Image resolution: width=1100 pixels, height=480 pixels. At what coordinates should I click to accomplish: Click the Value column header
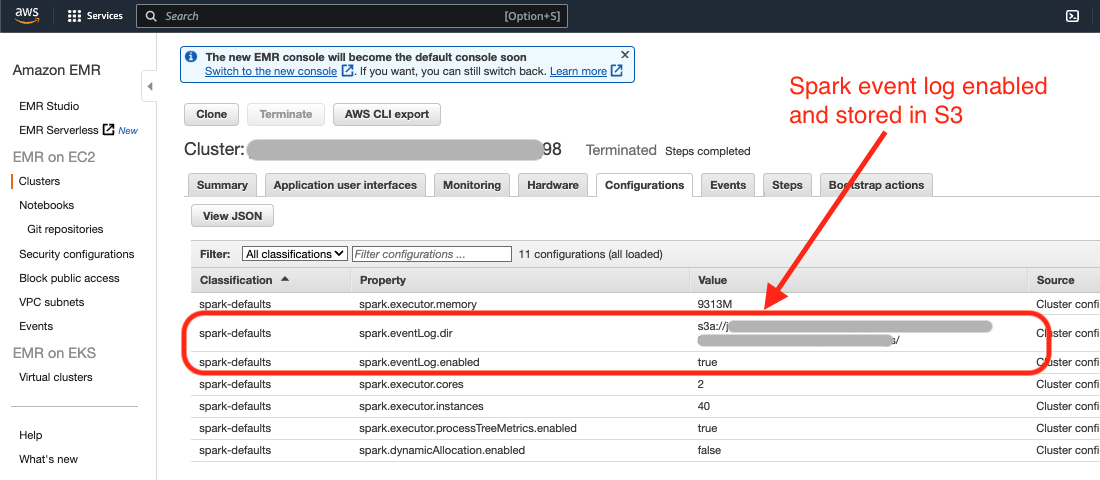click(x=713, y=280)
